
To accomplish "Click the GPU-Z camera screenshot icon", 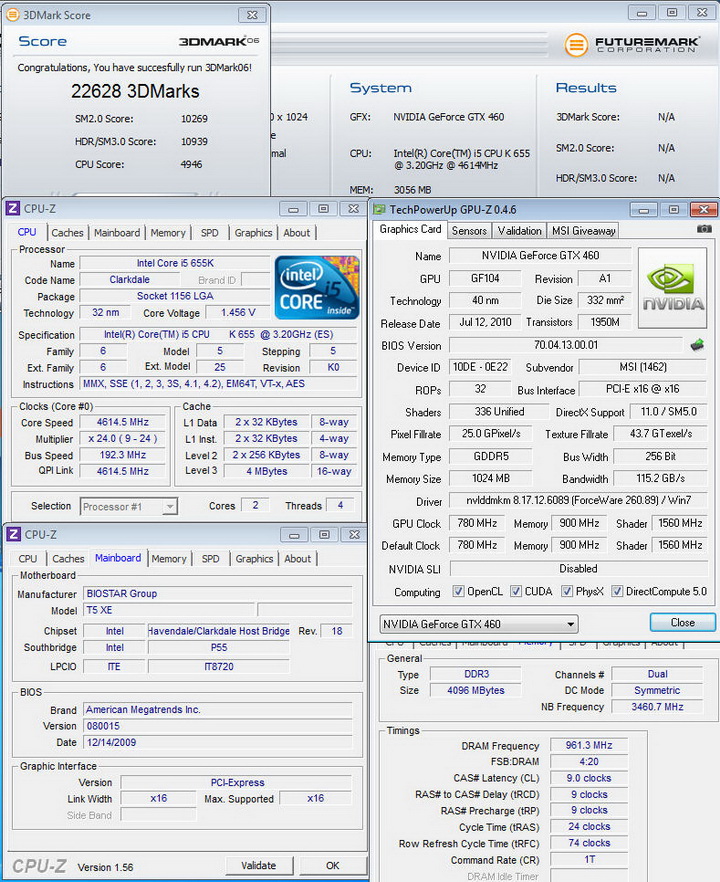I will pyautogui.click(x=704, y=229).
